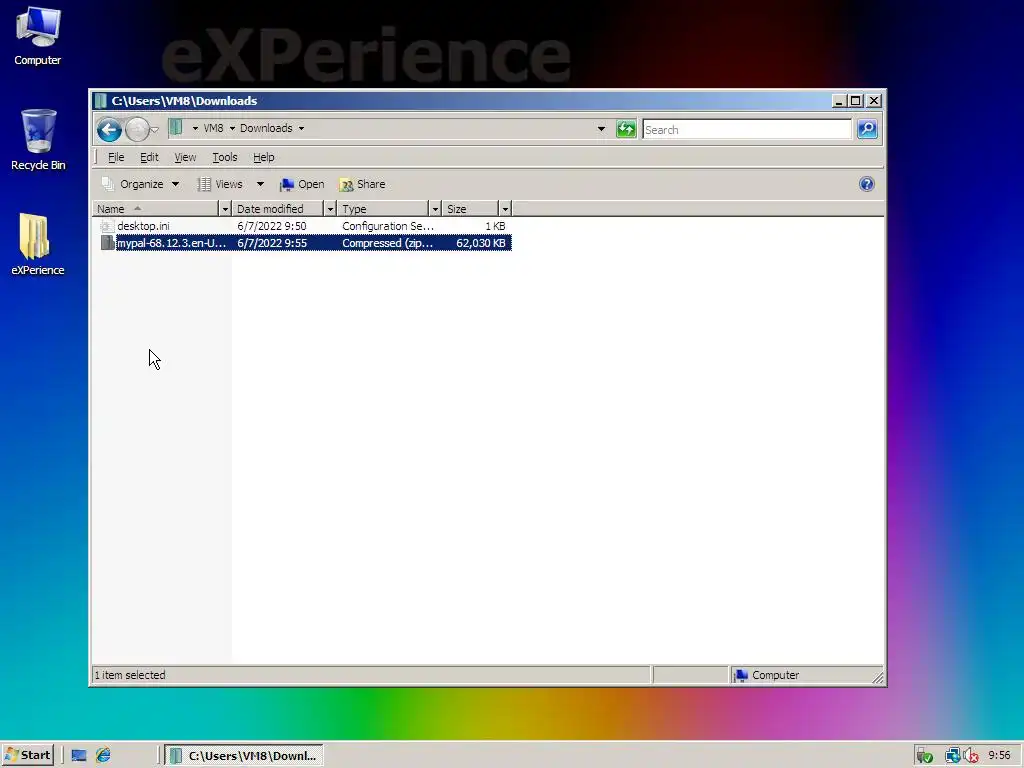Select the desktop.ini file name
This screenshot has width=1024, height=768.
click(143, 226)
